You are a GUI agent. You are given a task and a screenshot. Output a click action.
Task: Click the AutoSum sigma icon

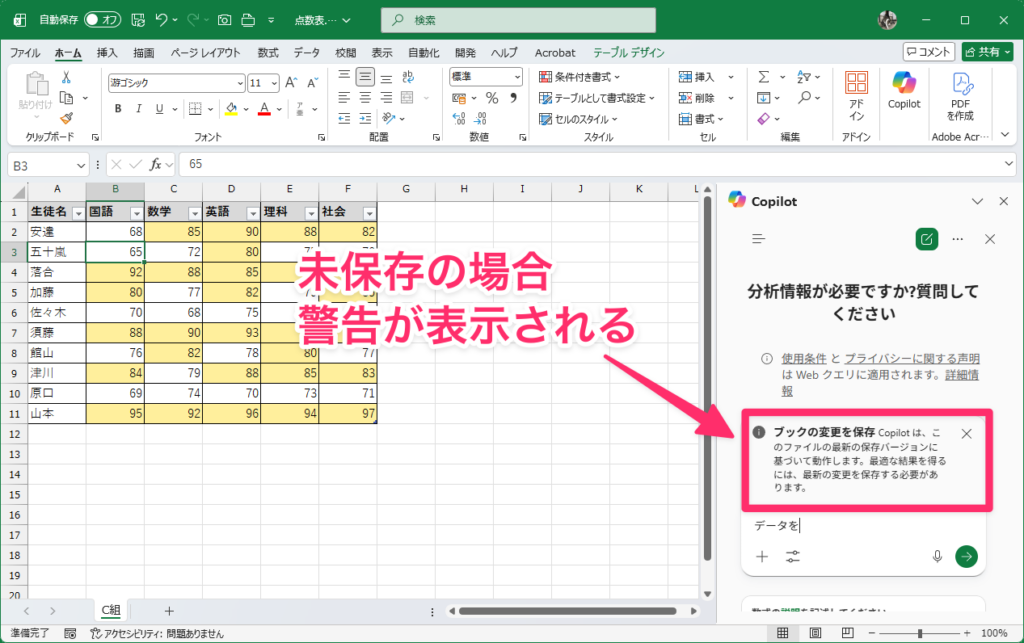(764, 77)
